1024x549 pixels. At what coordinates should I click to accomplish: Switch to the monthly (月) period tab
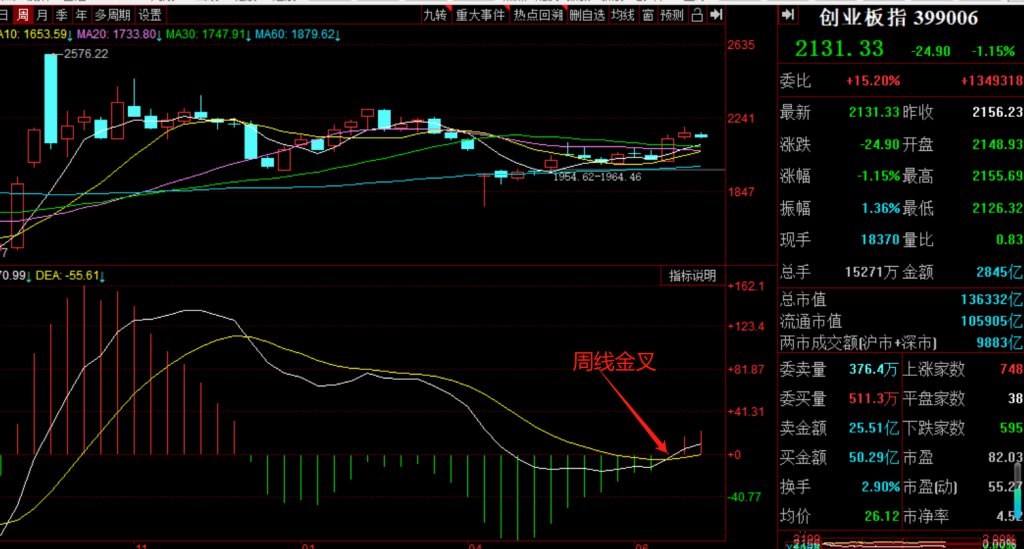click(x=42, y=15)
